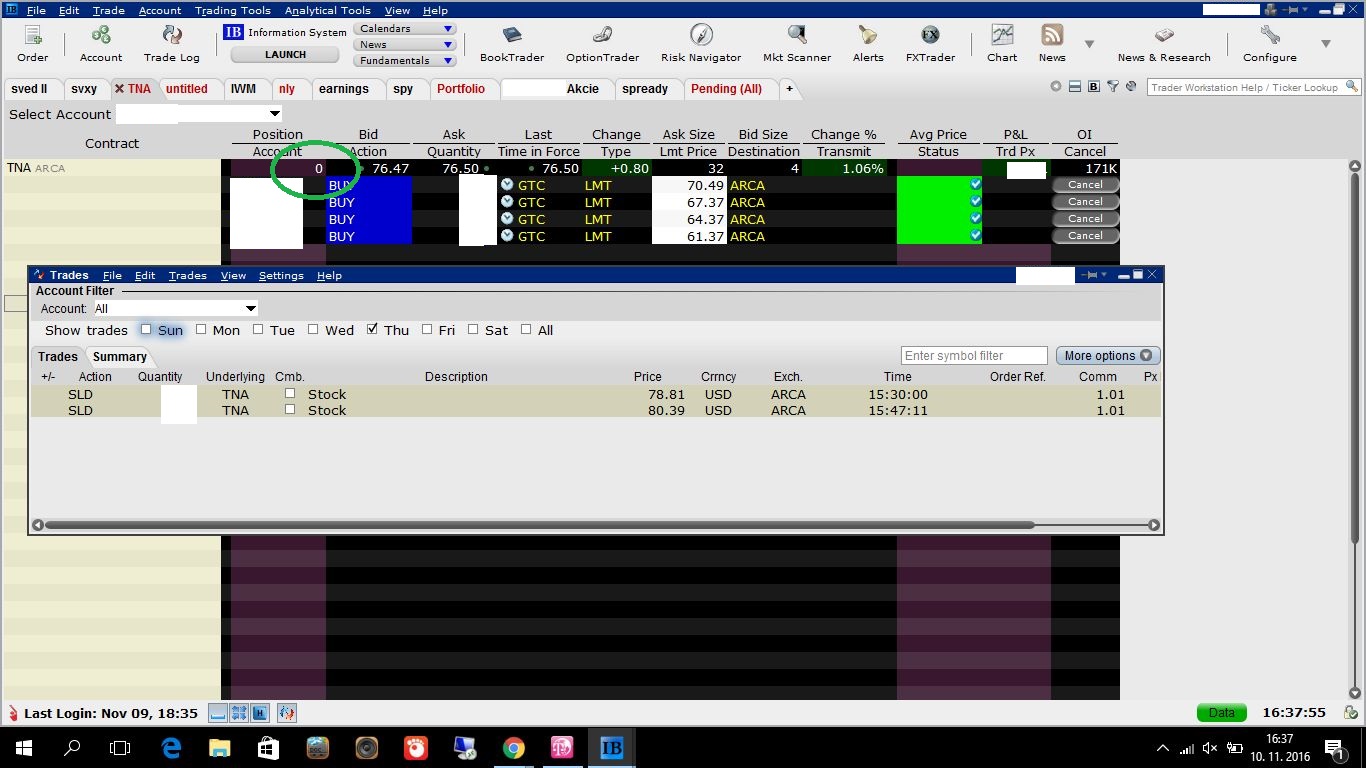1366x768 pixels.
Task: Open the OptionTrader tool
Action: click(x=602, y=44)
